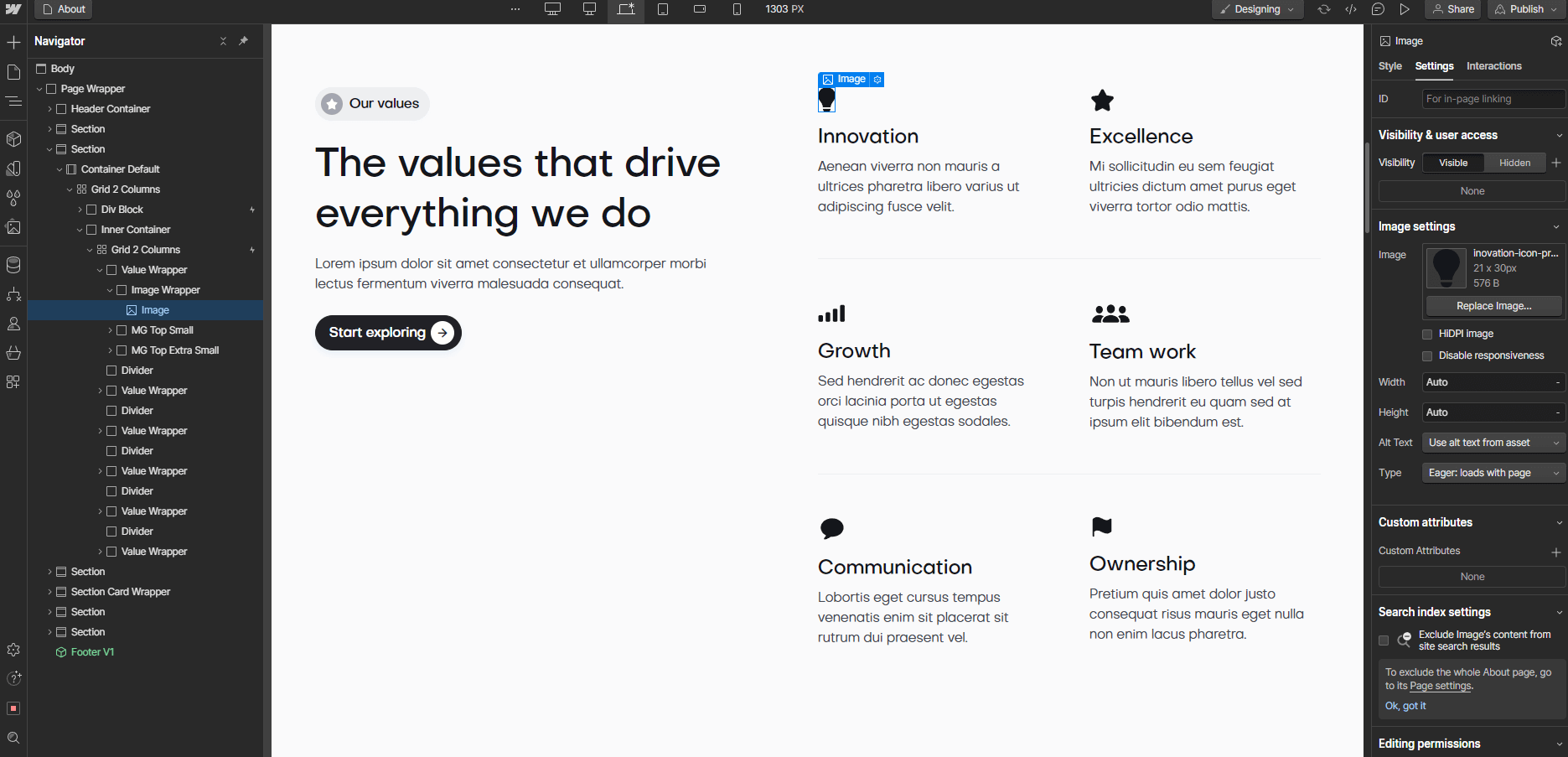Screen dimensions: 1568x757
Task: Open code export view
Action: 1351,9
